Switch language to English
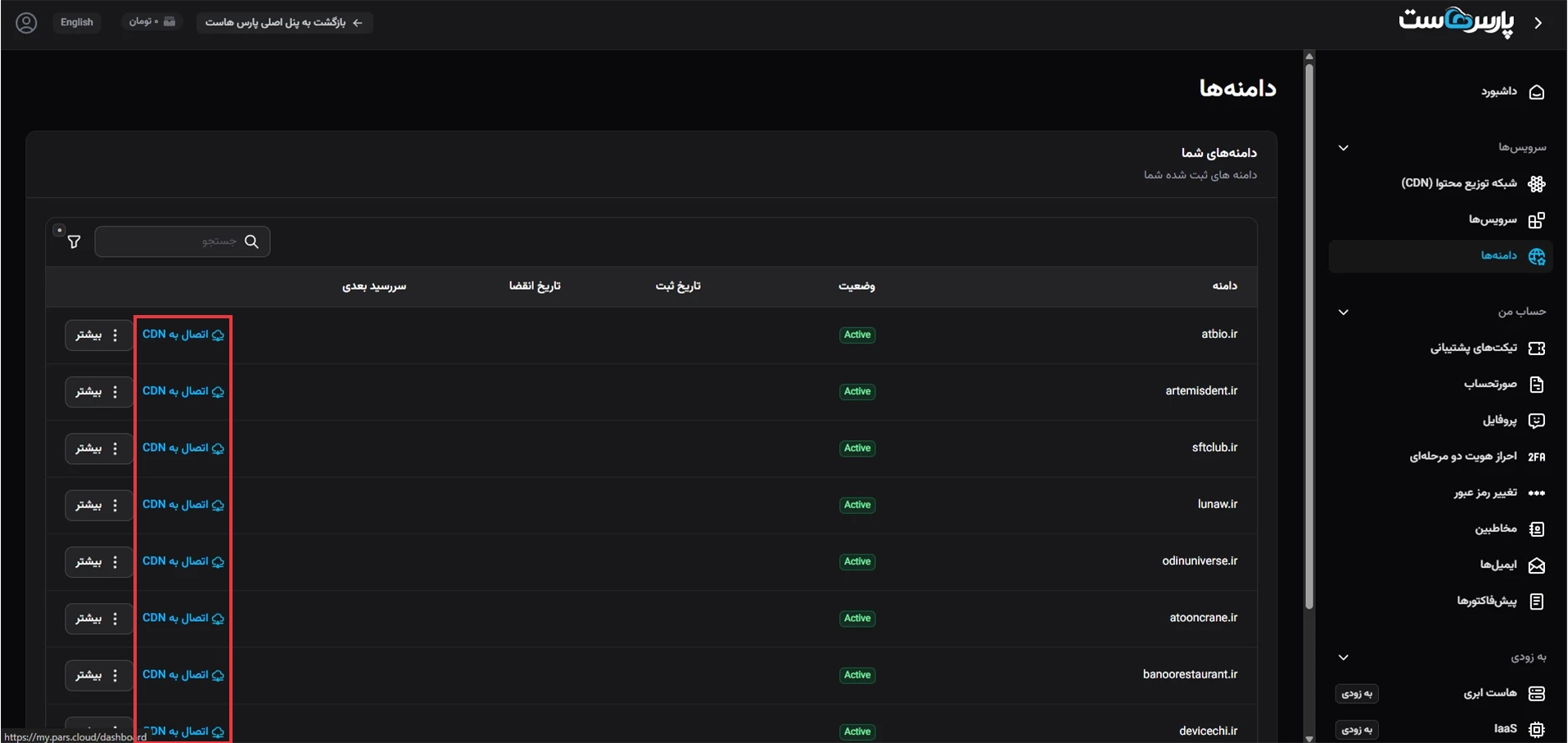This screenshot has height=743, width=1568. 77,22
